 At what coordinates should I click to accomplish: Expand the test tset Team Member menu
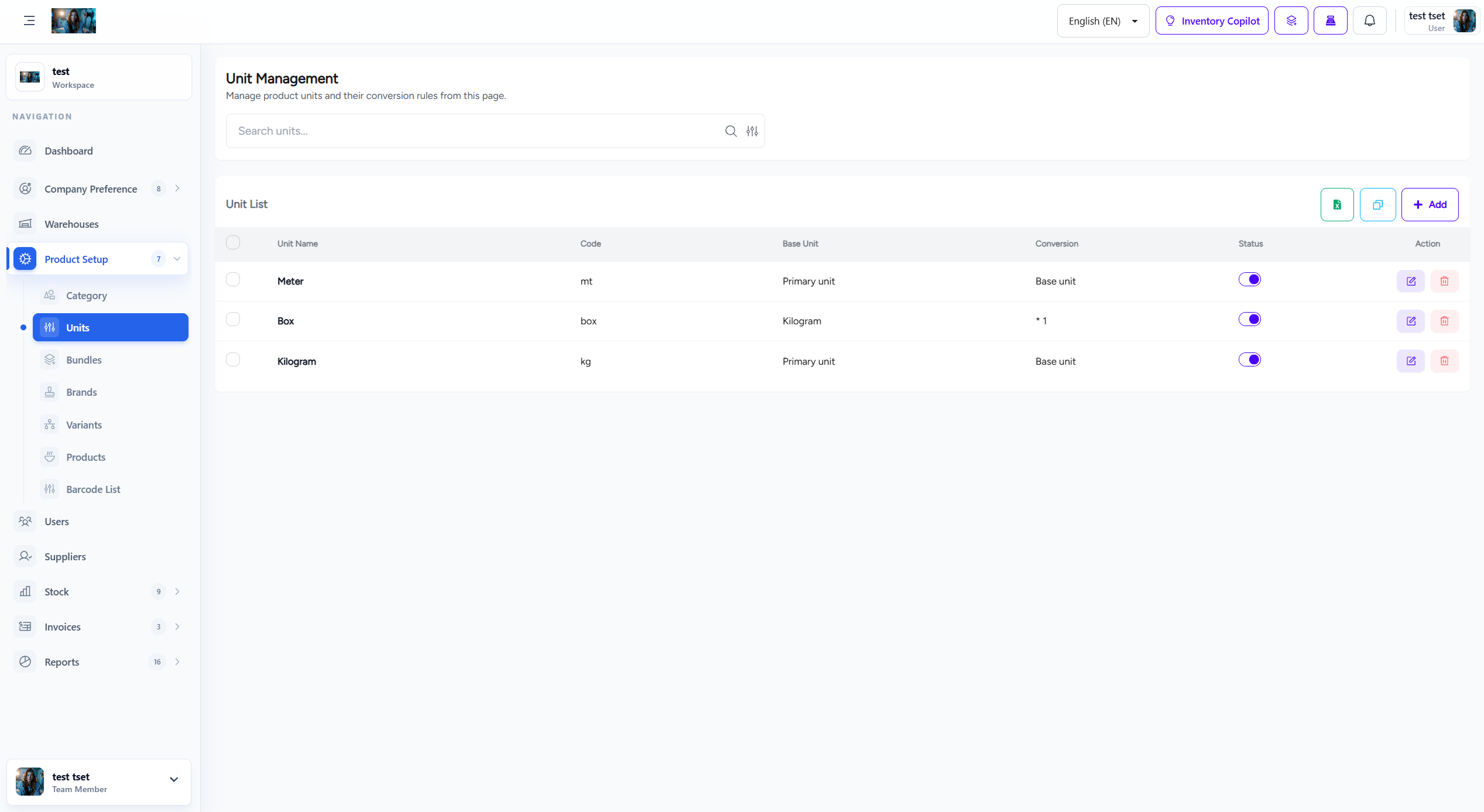(x=99, y=782)
